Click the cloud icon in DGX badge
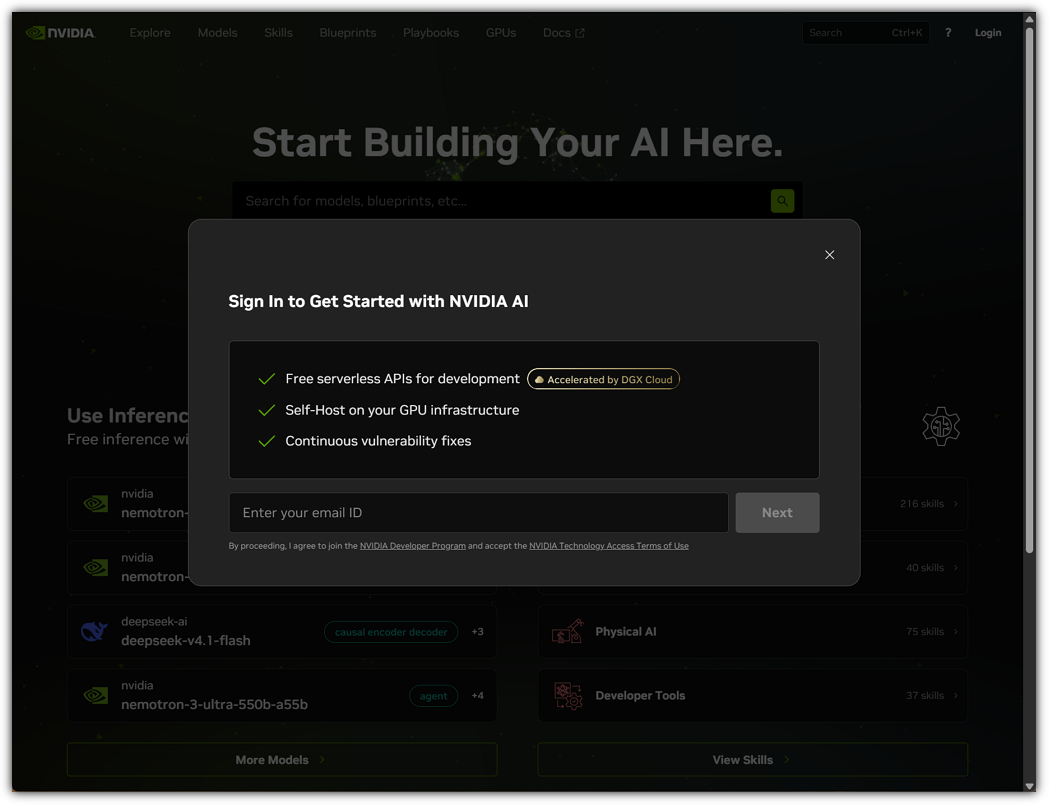This screenshot has height=805, width=1049. coord(539,379)
